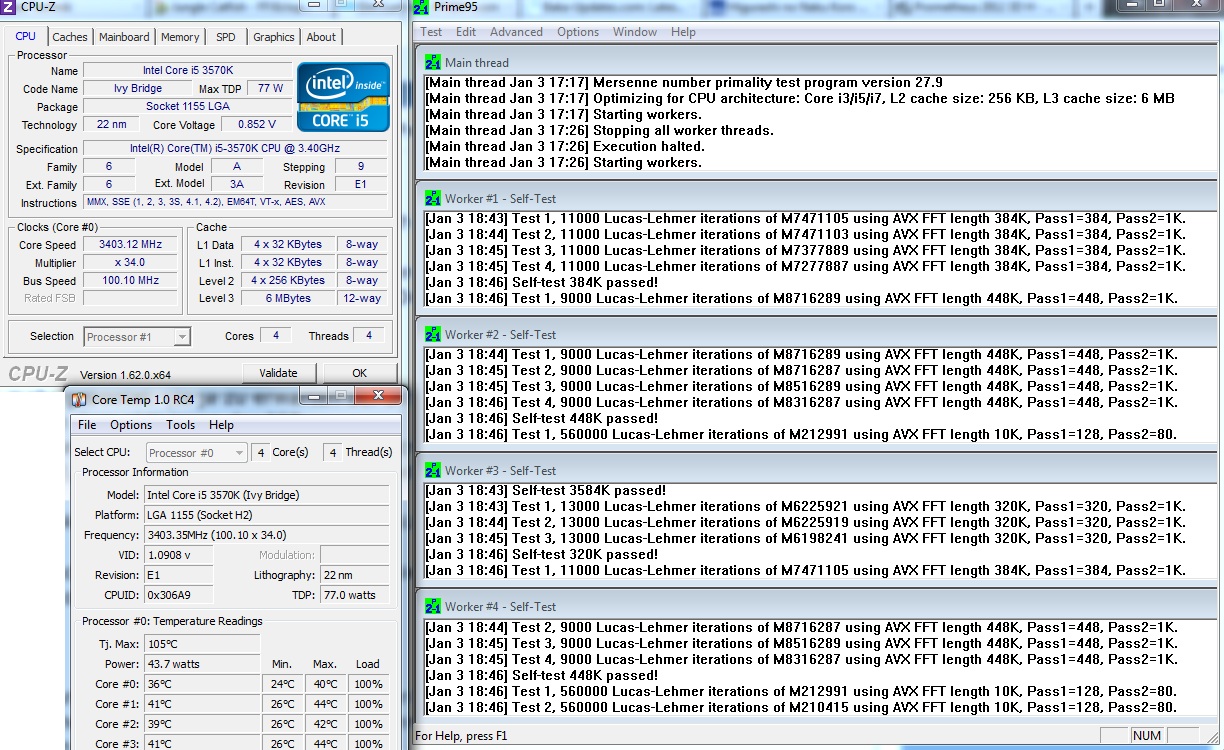Screen dimensions: 1224x750
Task: Click the CPUID value 0x306A9
Action: tap(179, 595)
